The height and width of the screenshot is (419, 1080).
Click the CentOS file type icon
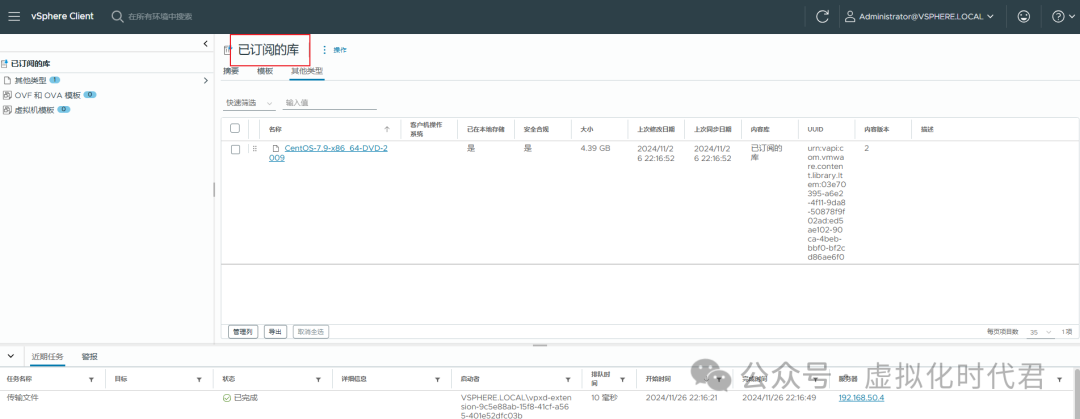pos(275,148)
